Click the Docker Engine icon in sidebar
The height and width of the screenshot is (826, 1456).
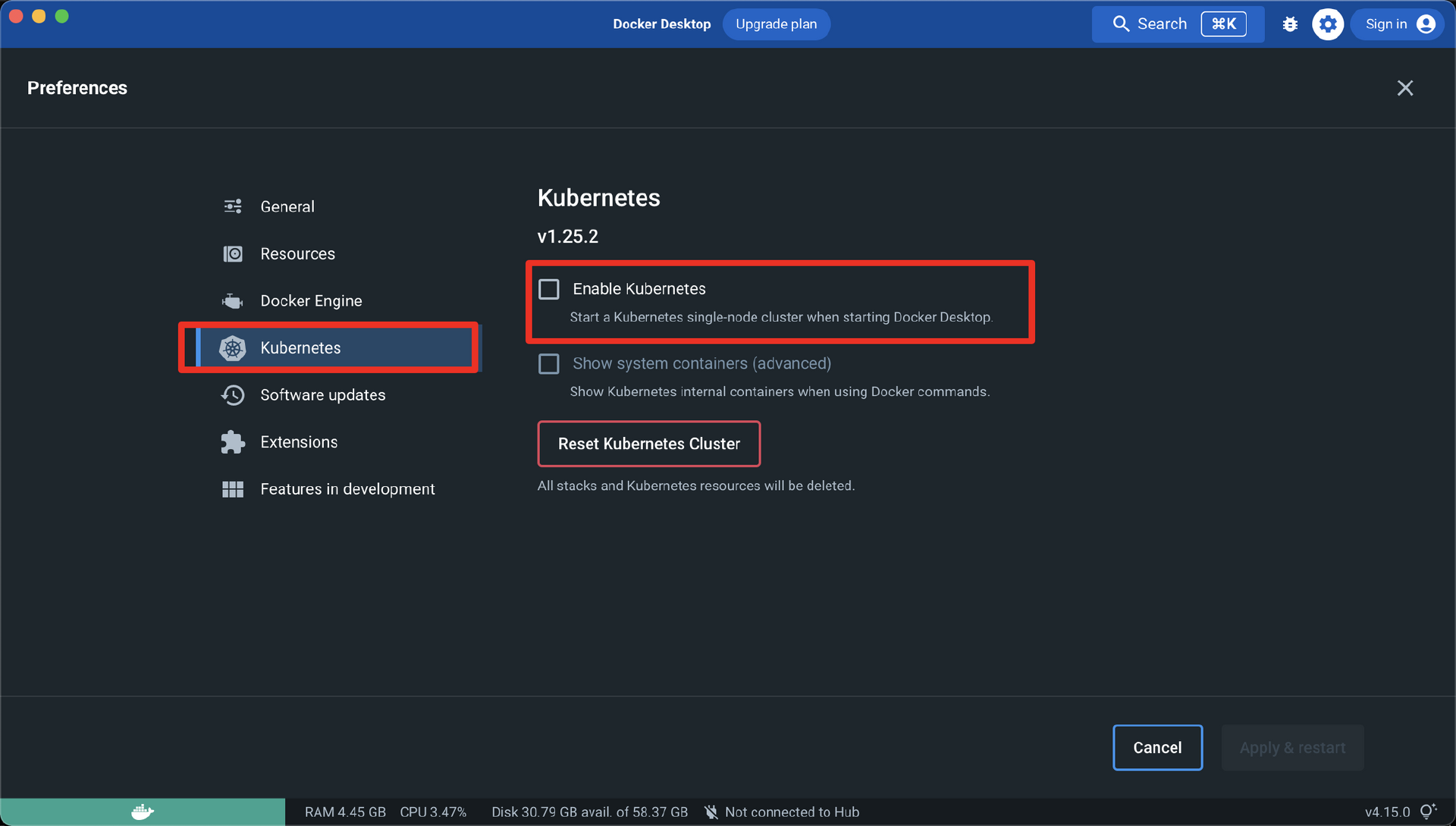point(232,300)
